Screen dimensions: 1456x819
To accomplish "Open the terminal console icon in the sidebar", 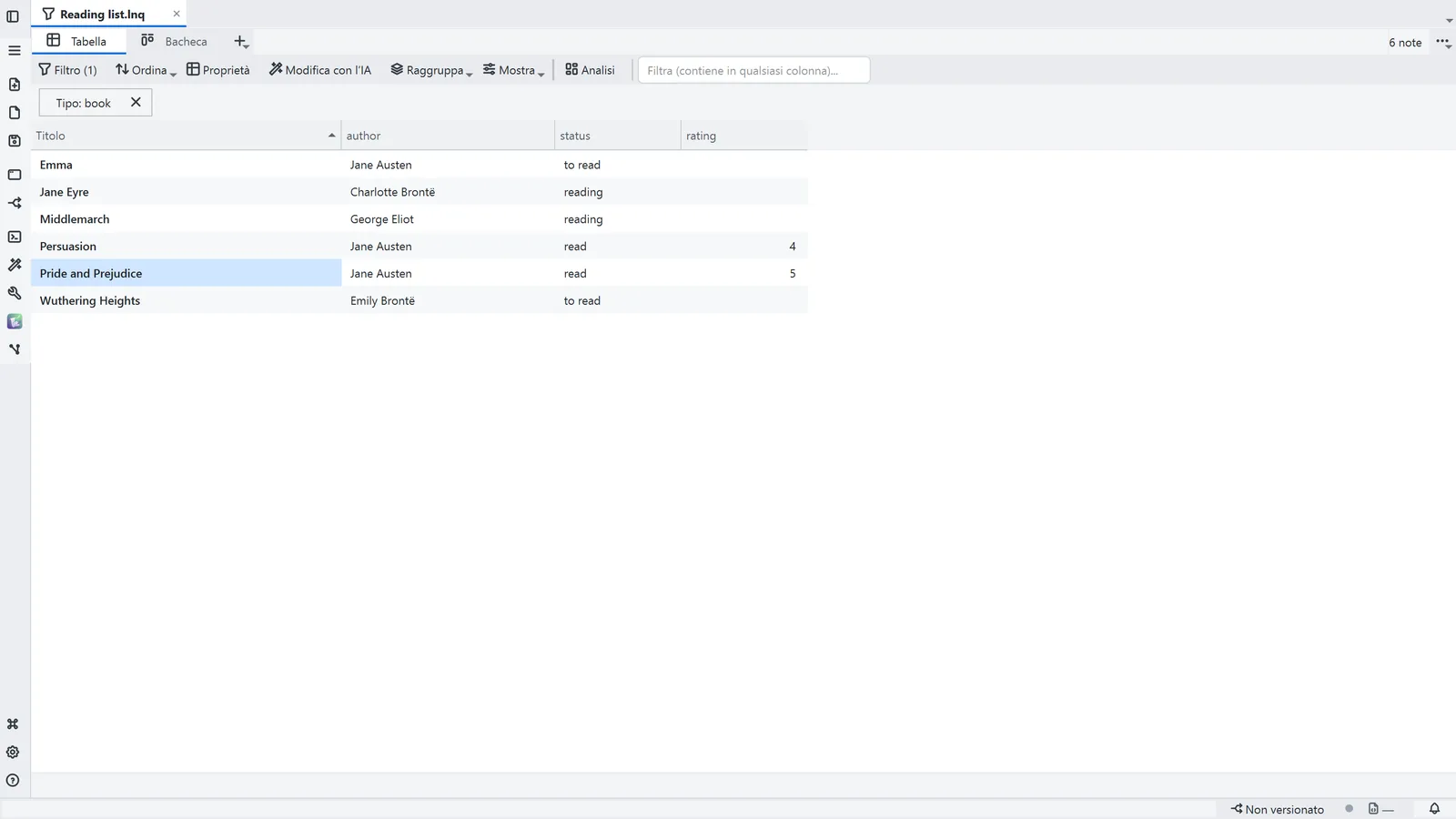I will (15, 237).
